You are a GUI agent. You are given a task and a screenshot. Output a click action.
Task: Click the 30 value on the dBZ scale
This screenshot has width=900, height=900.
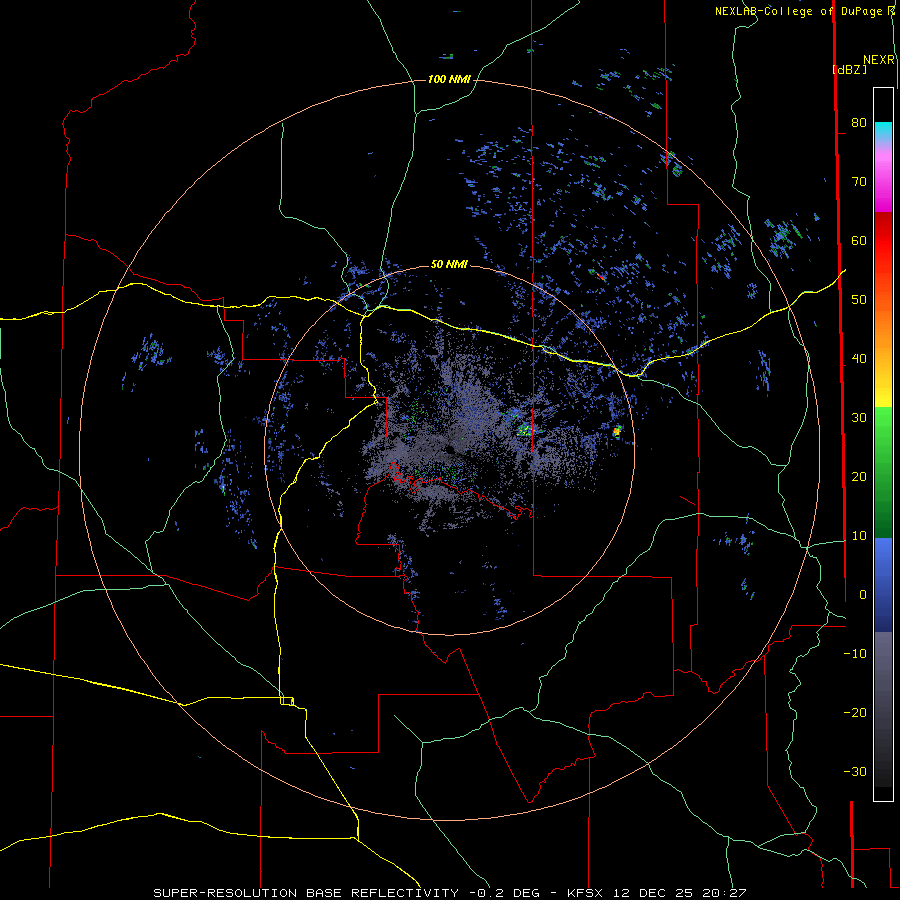click(x=859, y=417)
